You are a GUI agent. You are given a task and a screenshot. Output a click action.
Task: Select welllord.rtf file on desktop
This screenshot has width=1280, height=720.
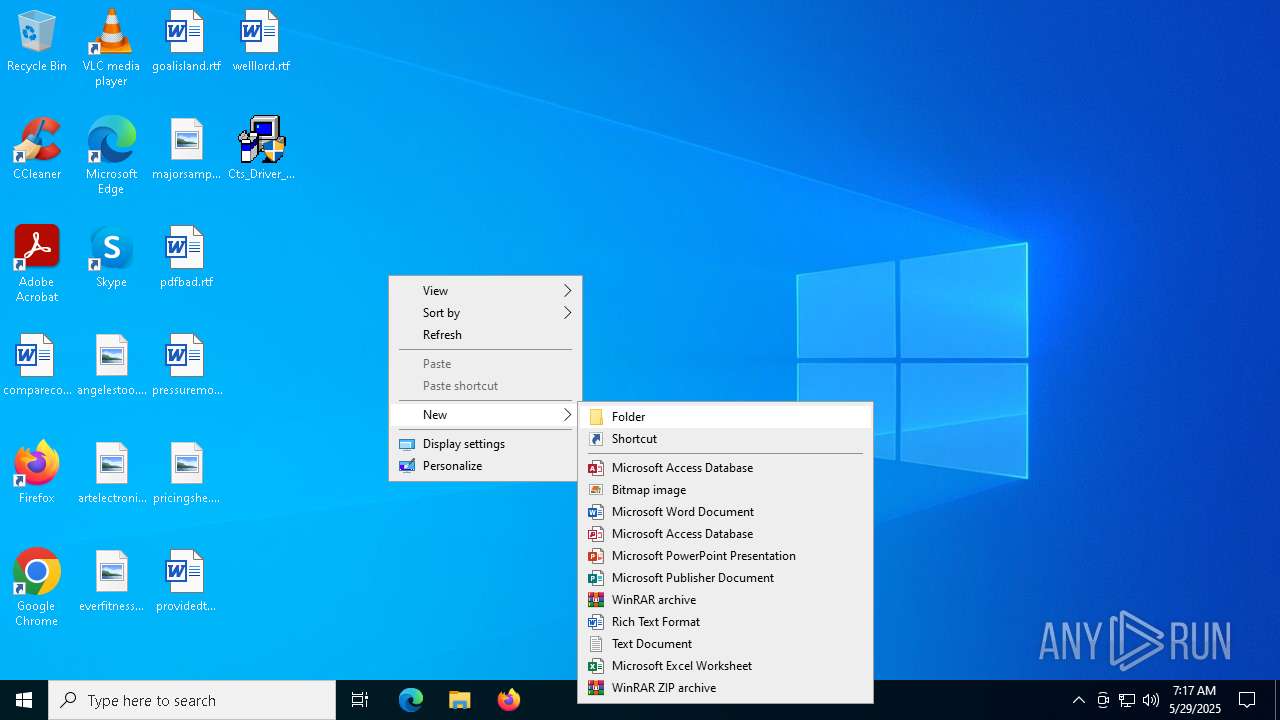pos(261,42)
